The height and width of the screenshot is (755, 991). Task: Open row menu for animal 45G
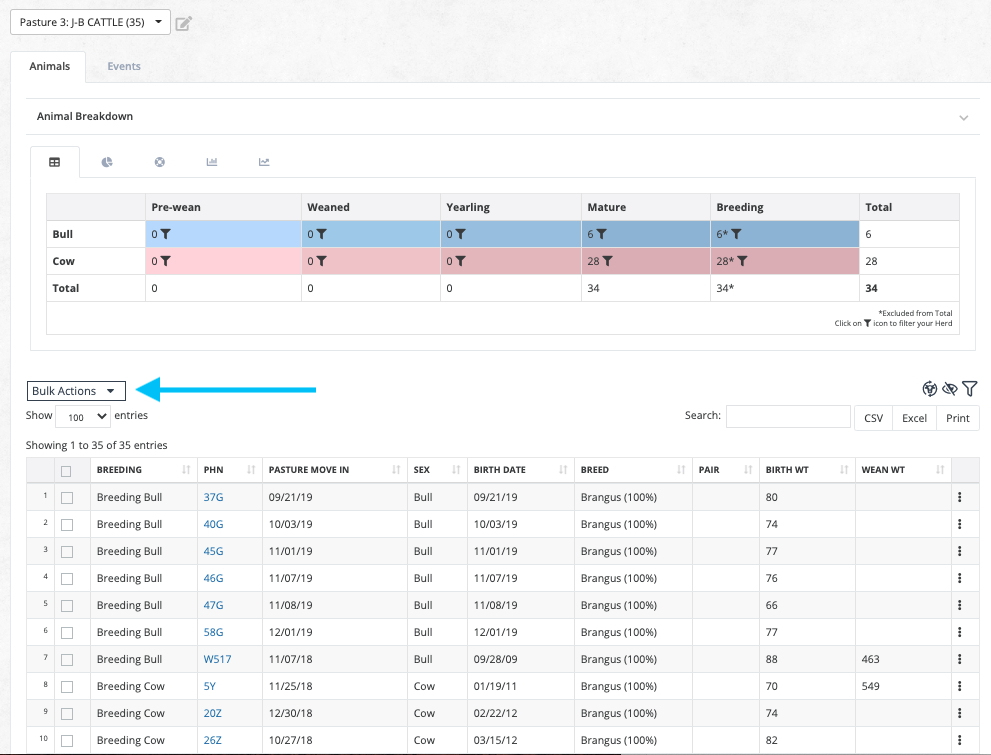pos(959,552)
